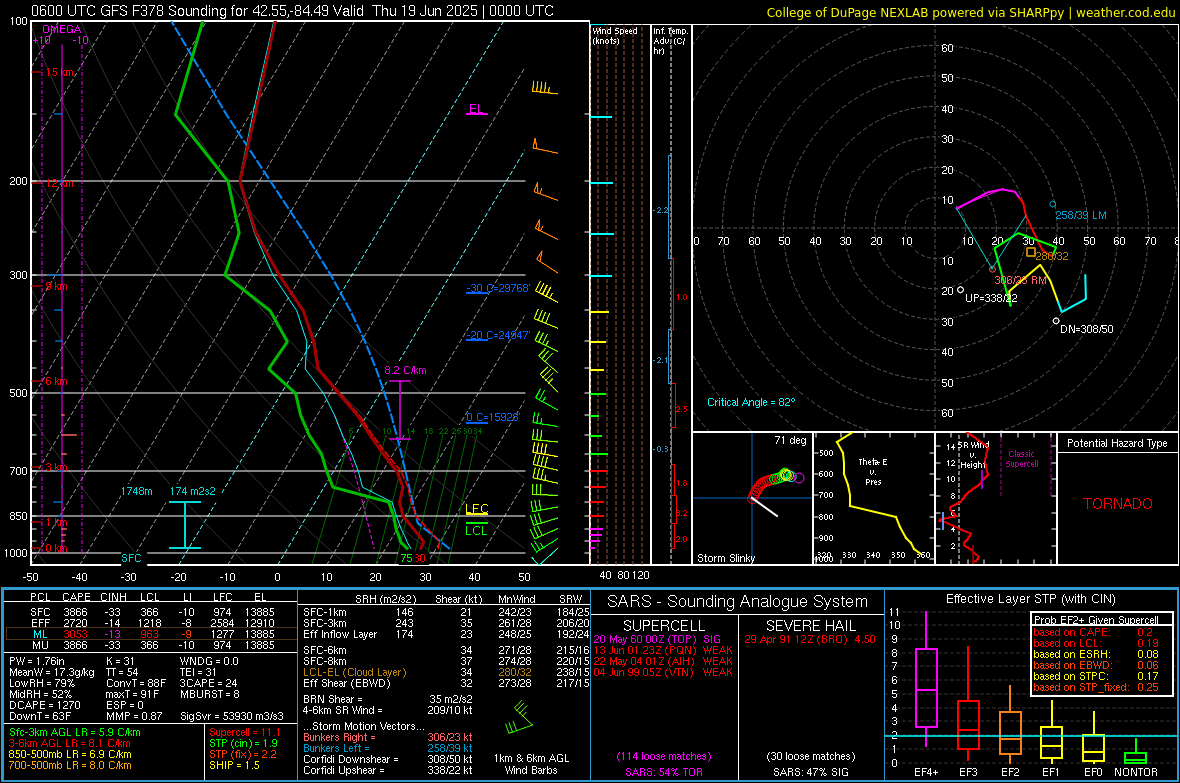Select the EFF parcel row in table
Screen dimensions: 1180x783
pyautogui.click(x=152, y=623)
